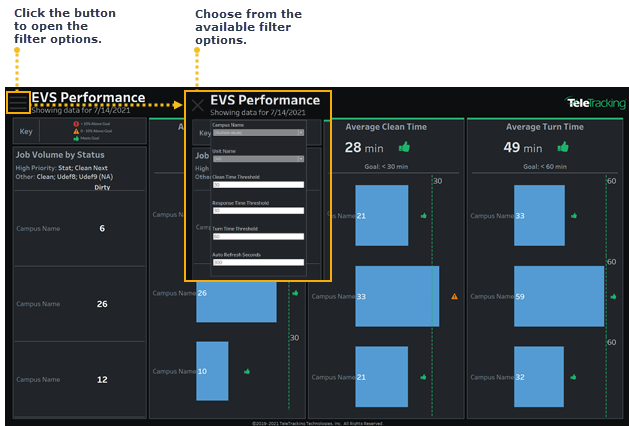Click Goal: < 30 min text
629x426 pixels.
click(x=386, y=166)
